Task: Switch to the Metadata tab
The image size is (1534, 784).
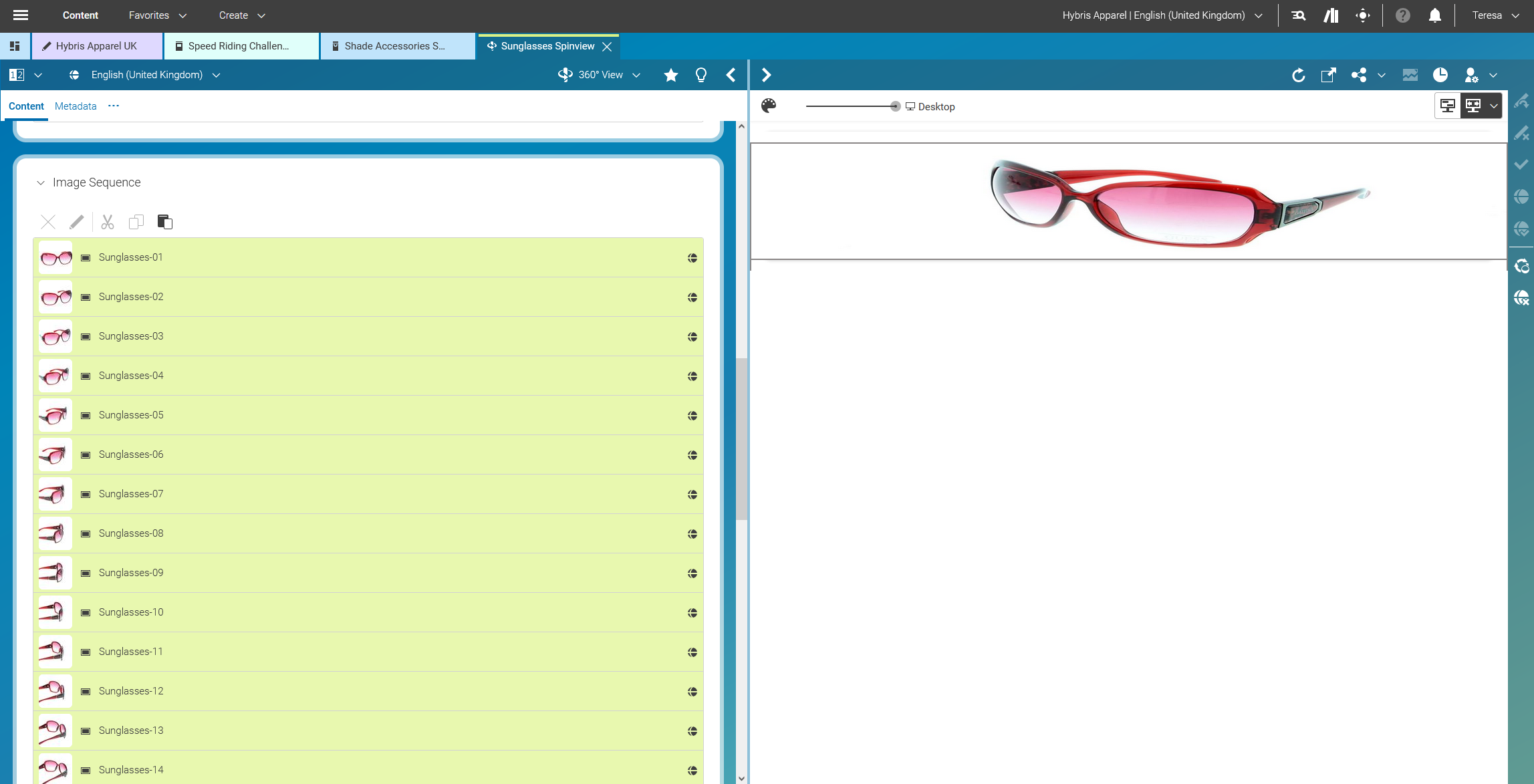Action: click(76, 106)
